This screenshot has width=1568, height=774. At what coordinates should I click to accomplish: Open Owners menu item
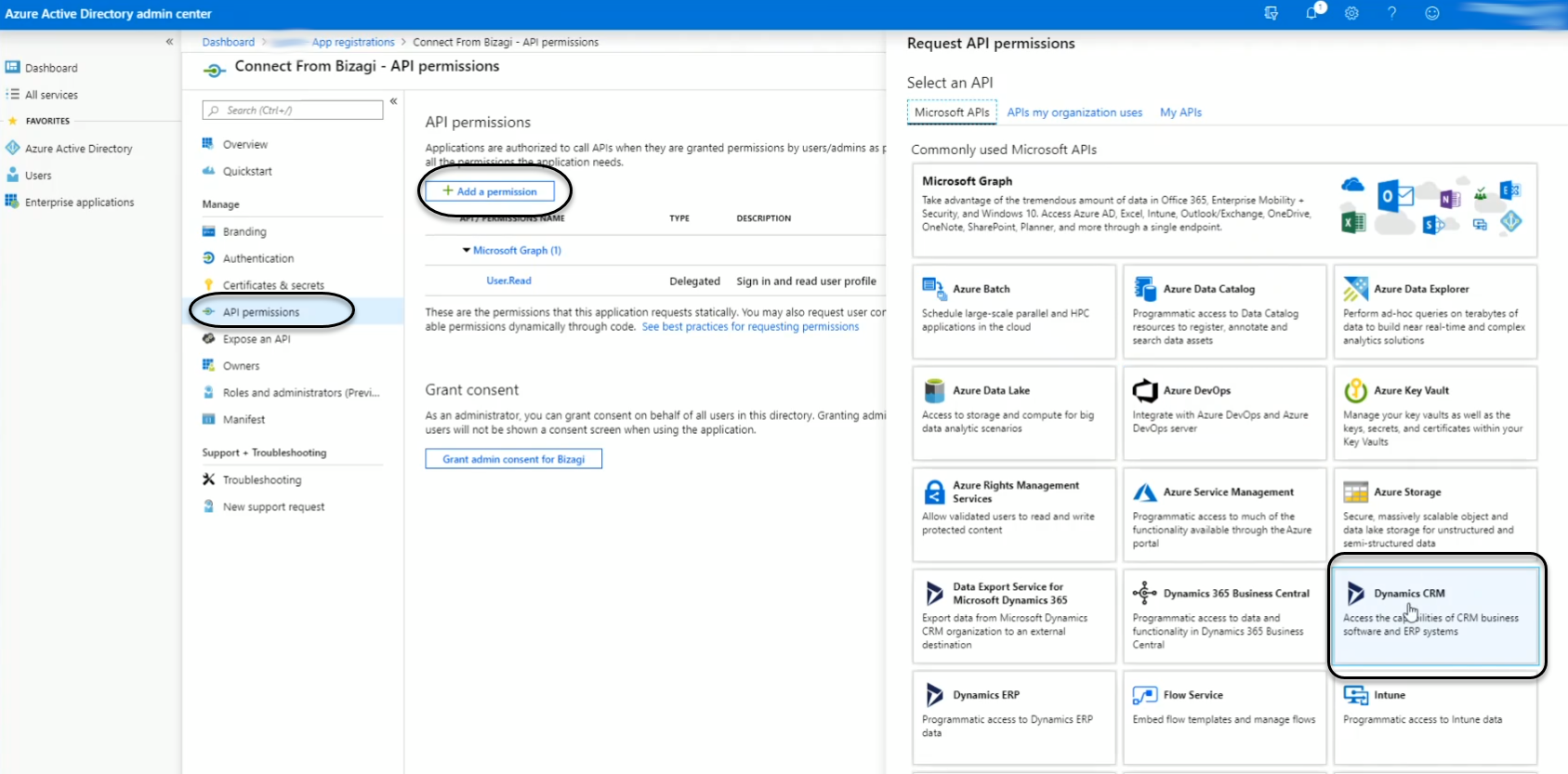[x=241, y=367]
